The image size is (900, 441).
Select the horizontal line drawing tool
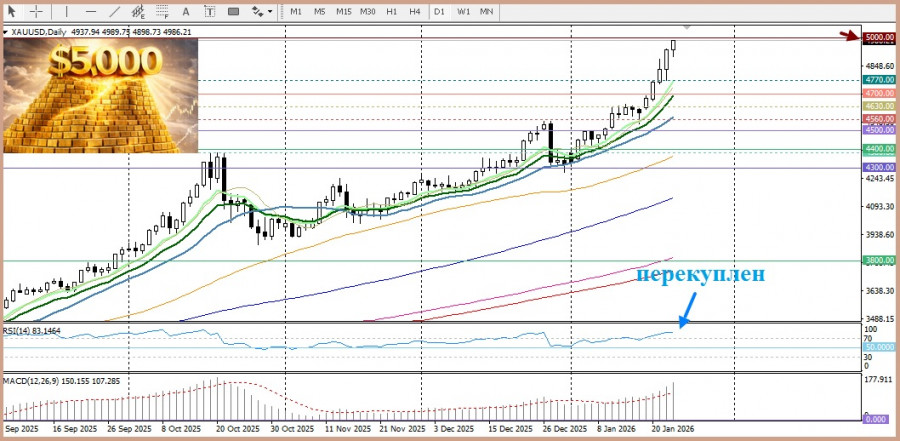tap(91, 11)
